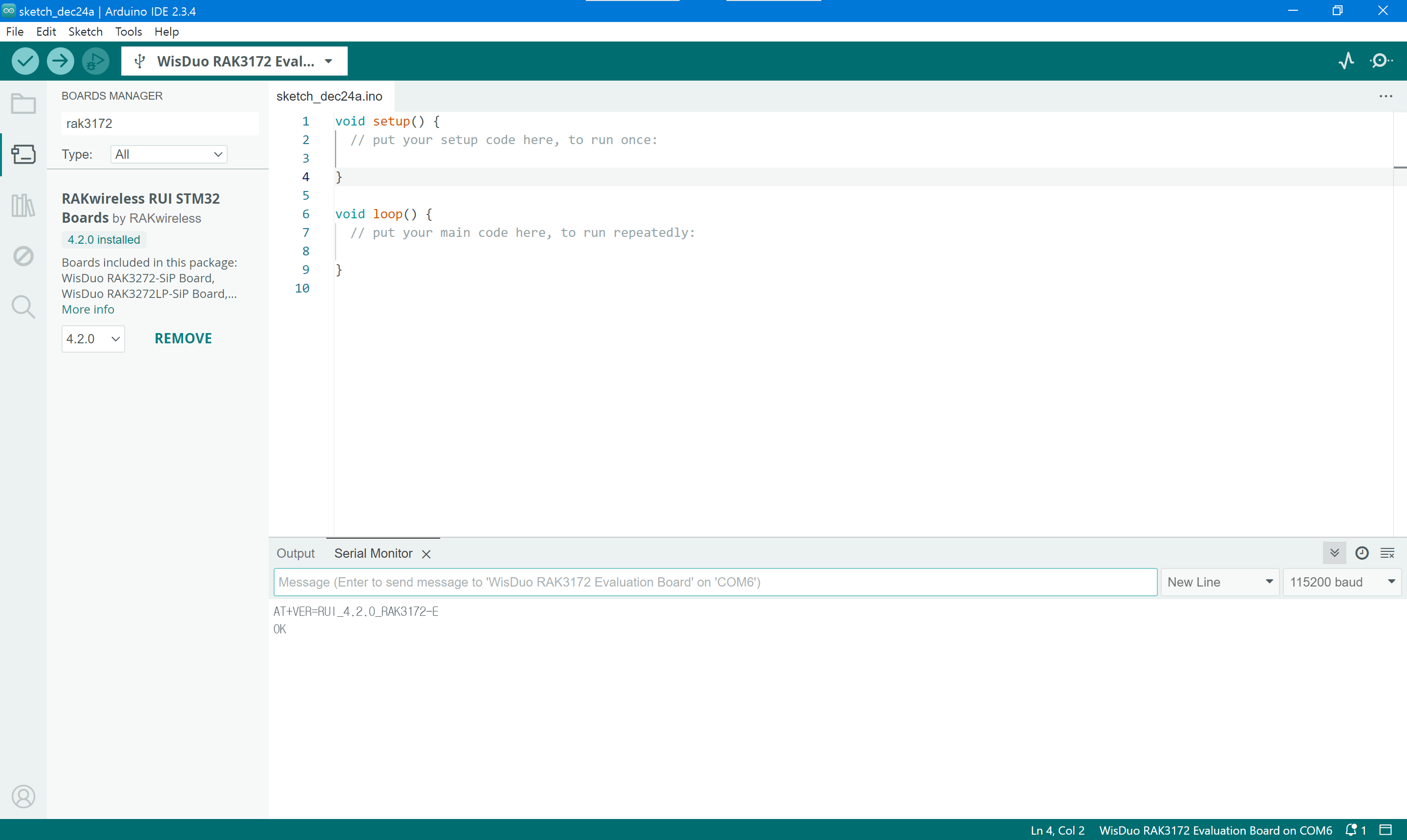The width and height of the screenshot is (1407, 840).
Task: Click line number 6 in the gutter
Action: [x=306, y=214]
